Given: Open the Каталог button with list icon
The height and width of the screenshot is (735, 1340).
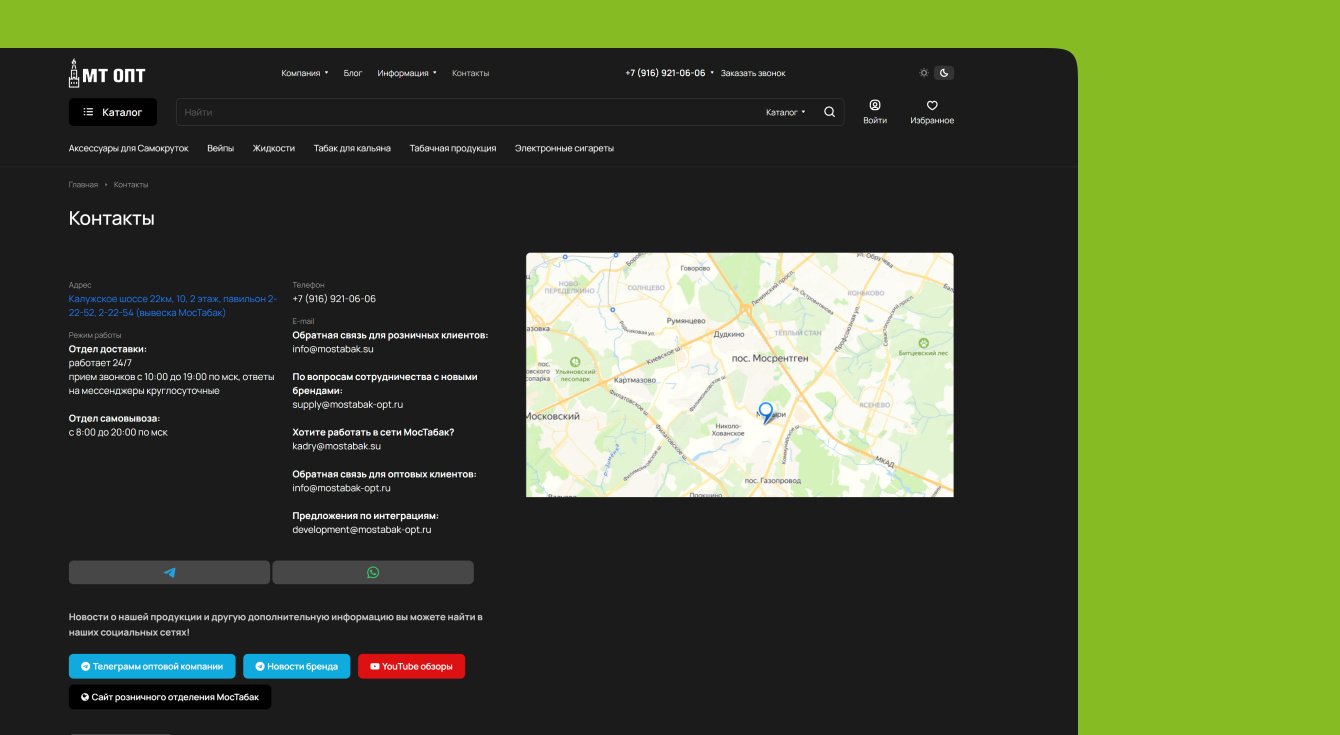Looking at the screenshot, I should [113, 112].
